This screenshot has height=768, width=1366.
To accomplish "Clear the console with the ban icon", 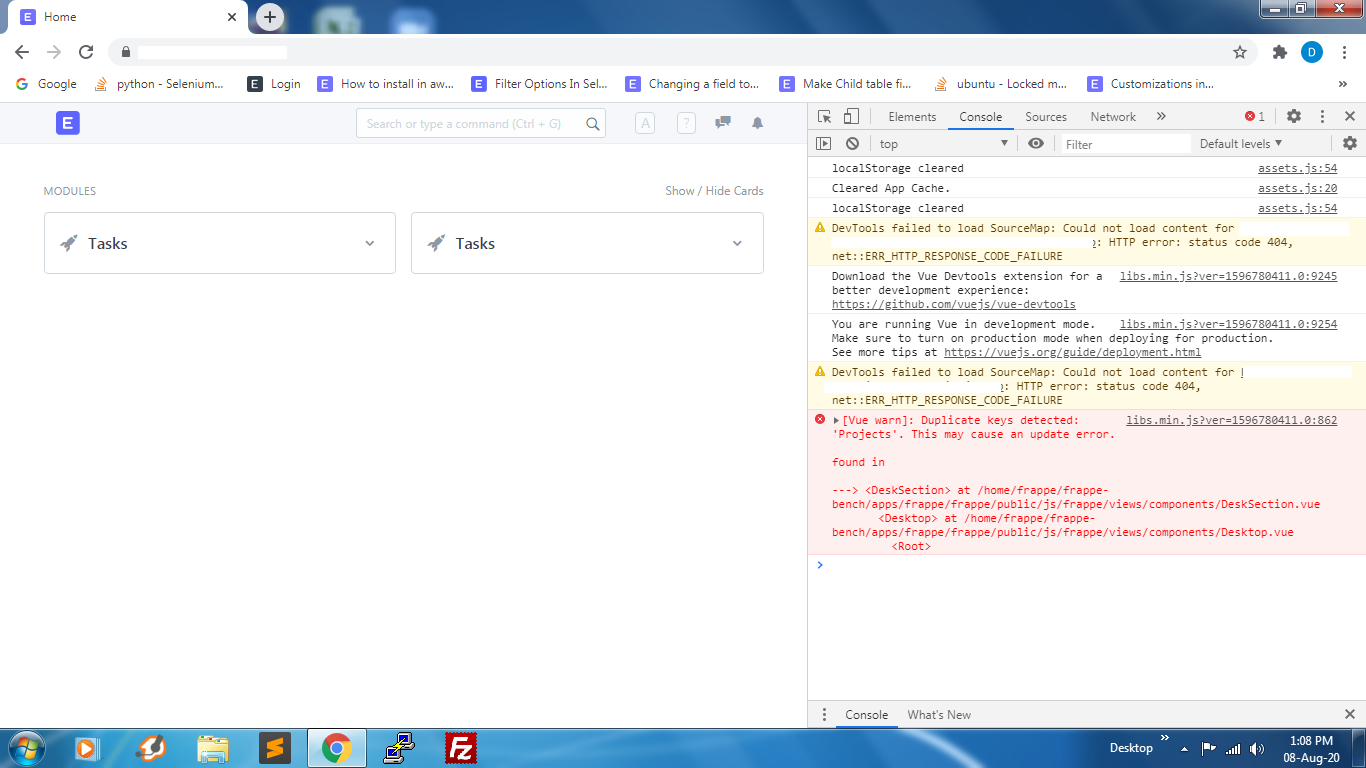I will [x=852, y=144].
